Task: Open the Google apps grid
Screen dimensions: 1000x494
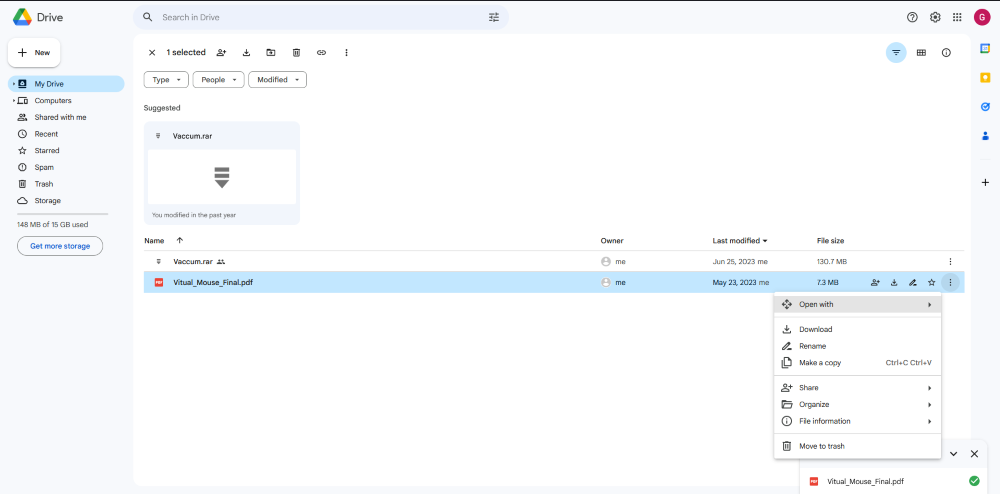Action: (957, 17)
